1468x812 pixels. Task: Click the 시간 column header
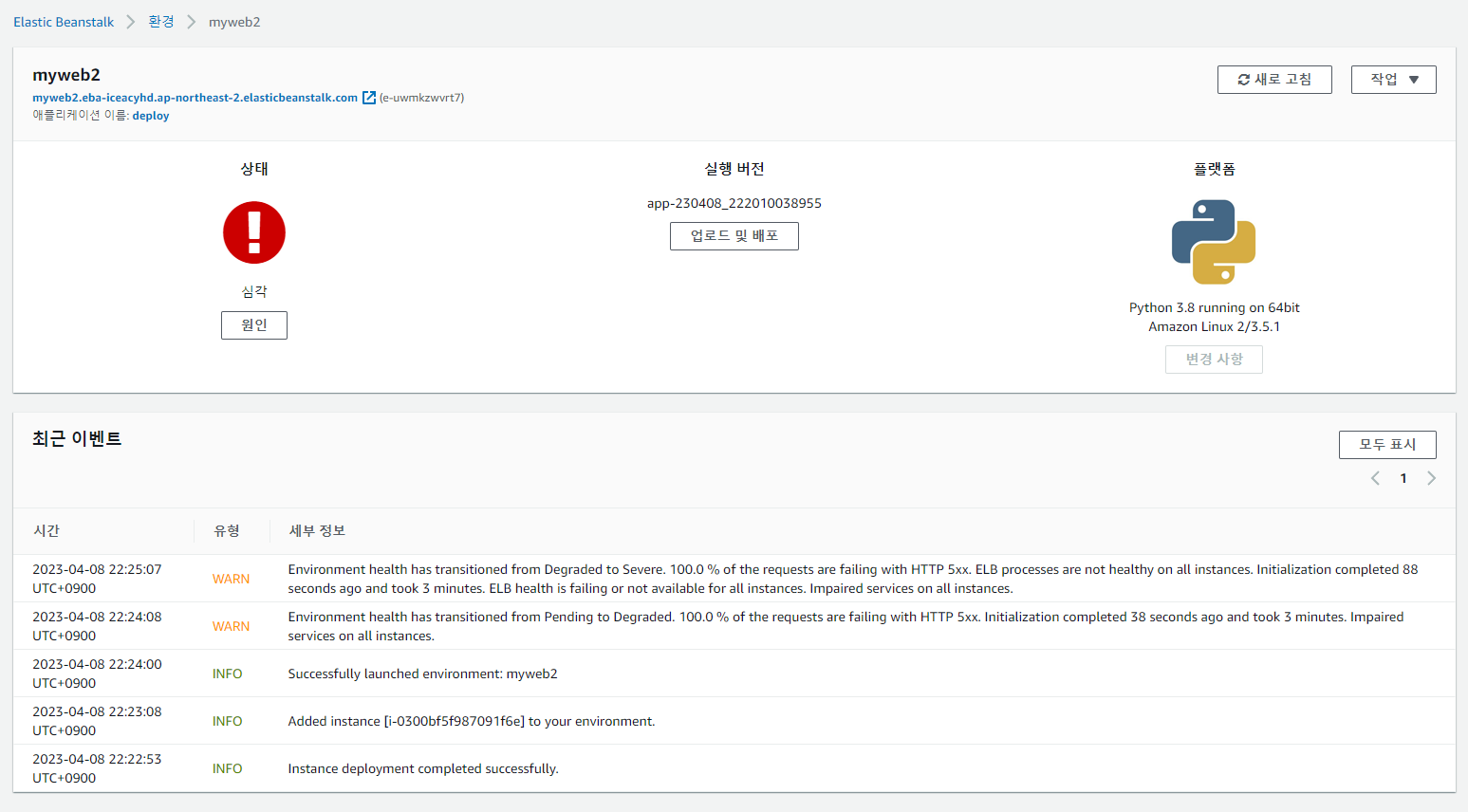pos(46,531)
